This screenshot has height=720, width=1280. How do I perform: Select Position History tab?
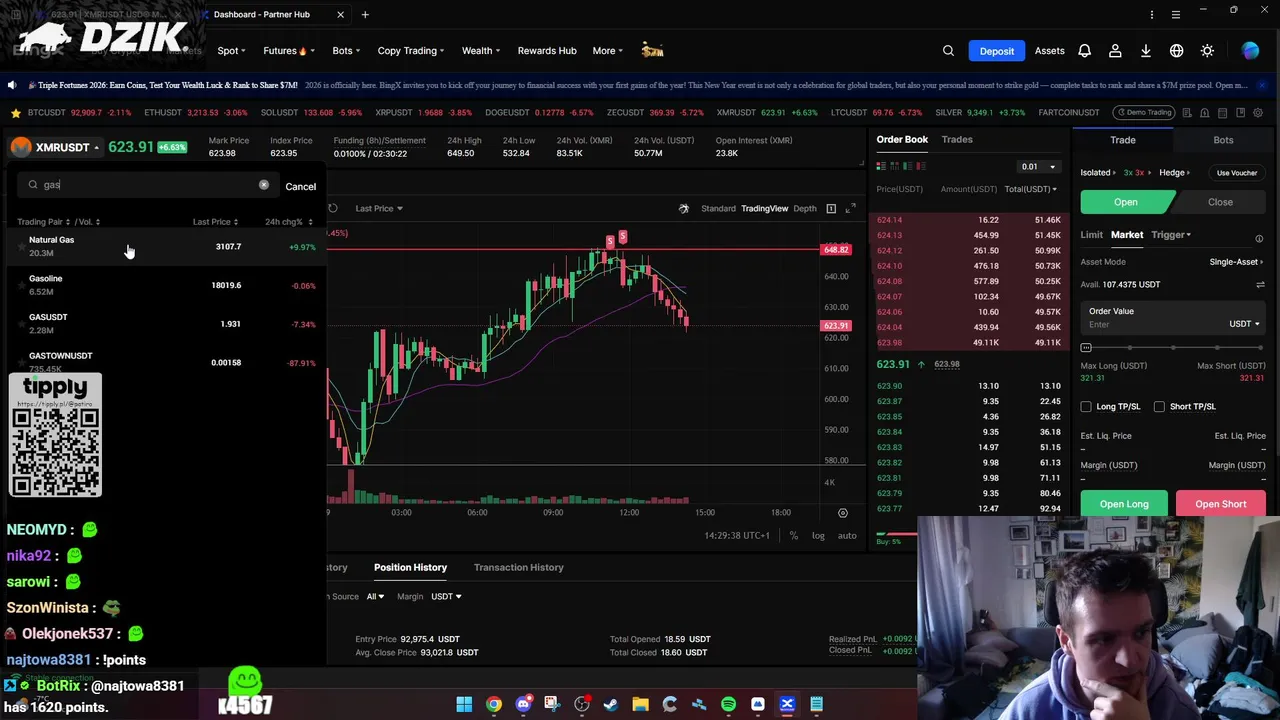click(x=410, y=568)
